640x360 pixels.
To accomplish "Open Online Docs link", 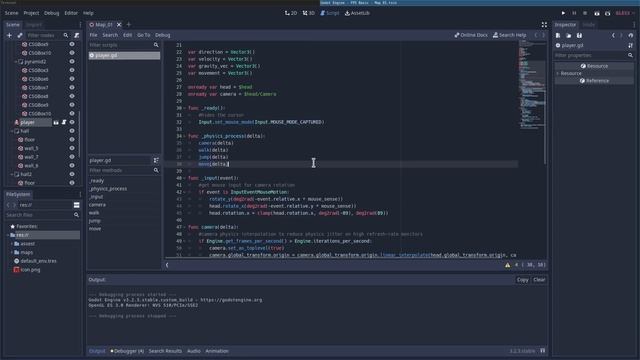I will [x=471, y=35].
